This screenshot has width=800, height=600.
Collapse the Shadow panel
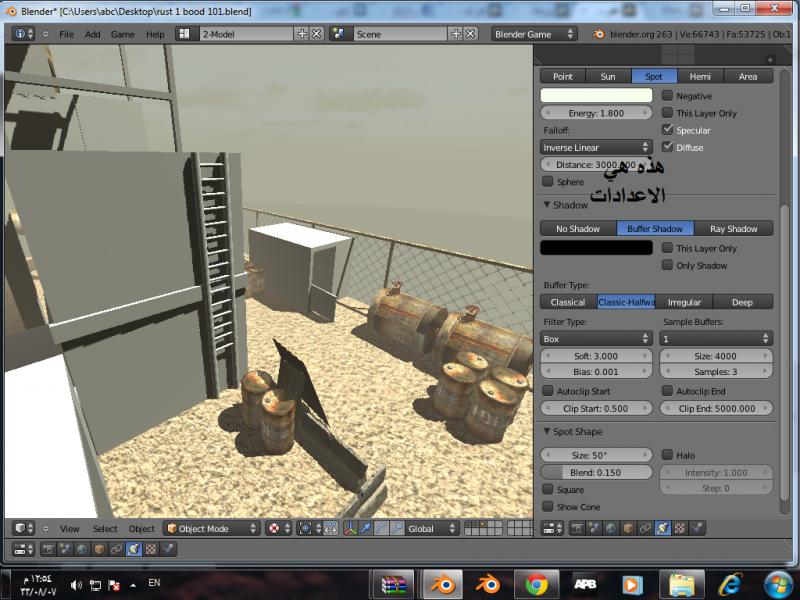pos(547,205)
